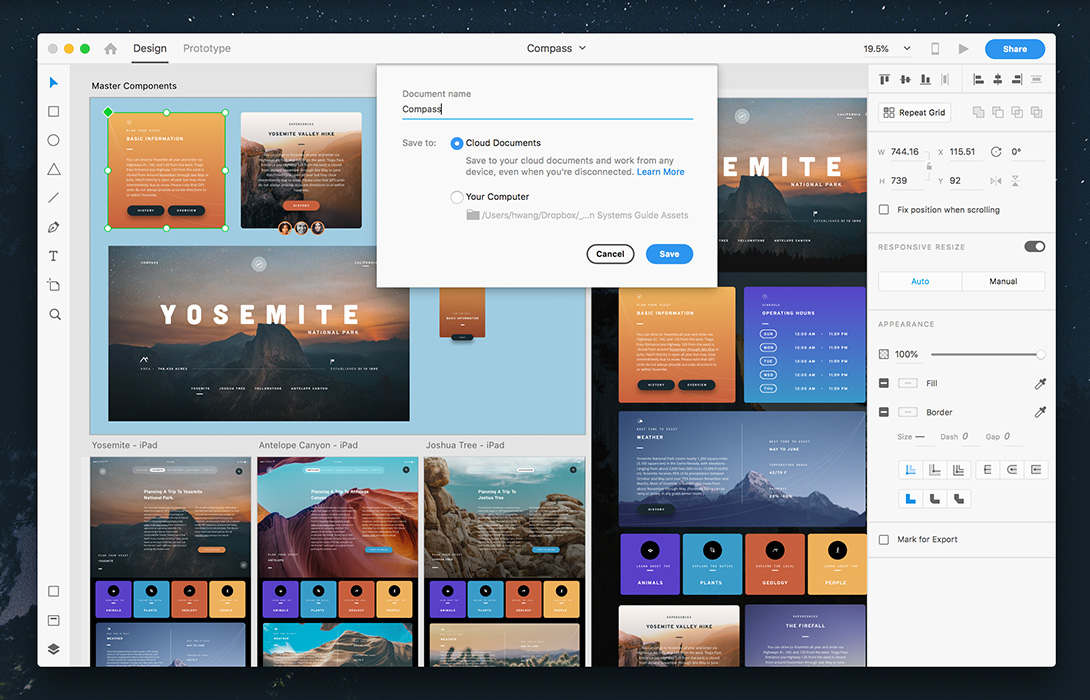Go to the Home screen icon
Image resolution: width=1090 pixels, height=700 pixels.
pyautogui.click(x=111, y=49)
